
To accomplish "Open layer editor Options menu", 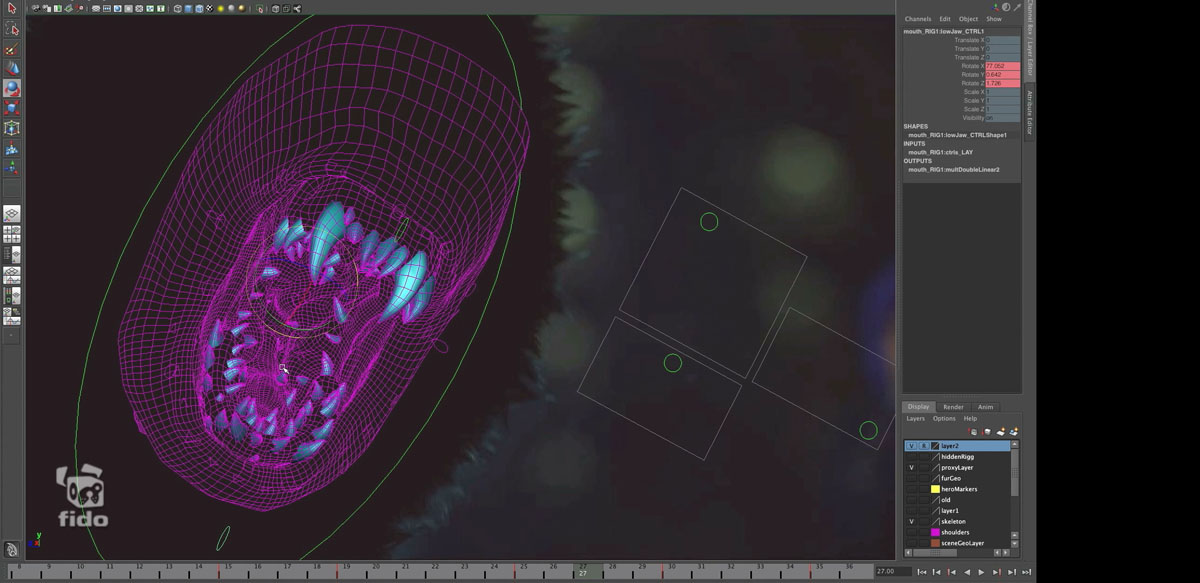I will [944, 419].
